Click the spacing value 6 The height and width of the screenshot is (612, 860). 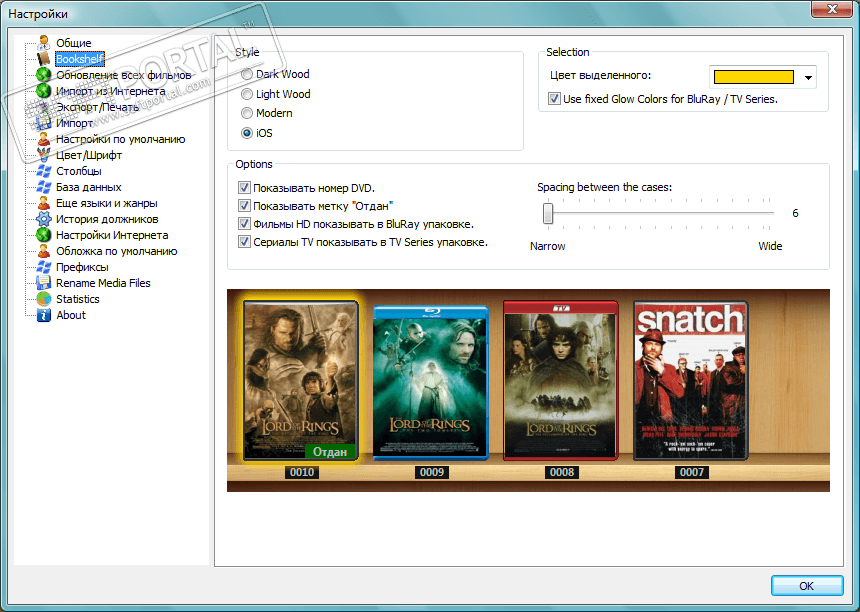click(795, 213)
